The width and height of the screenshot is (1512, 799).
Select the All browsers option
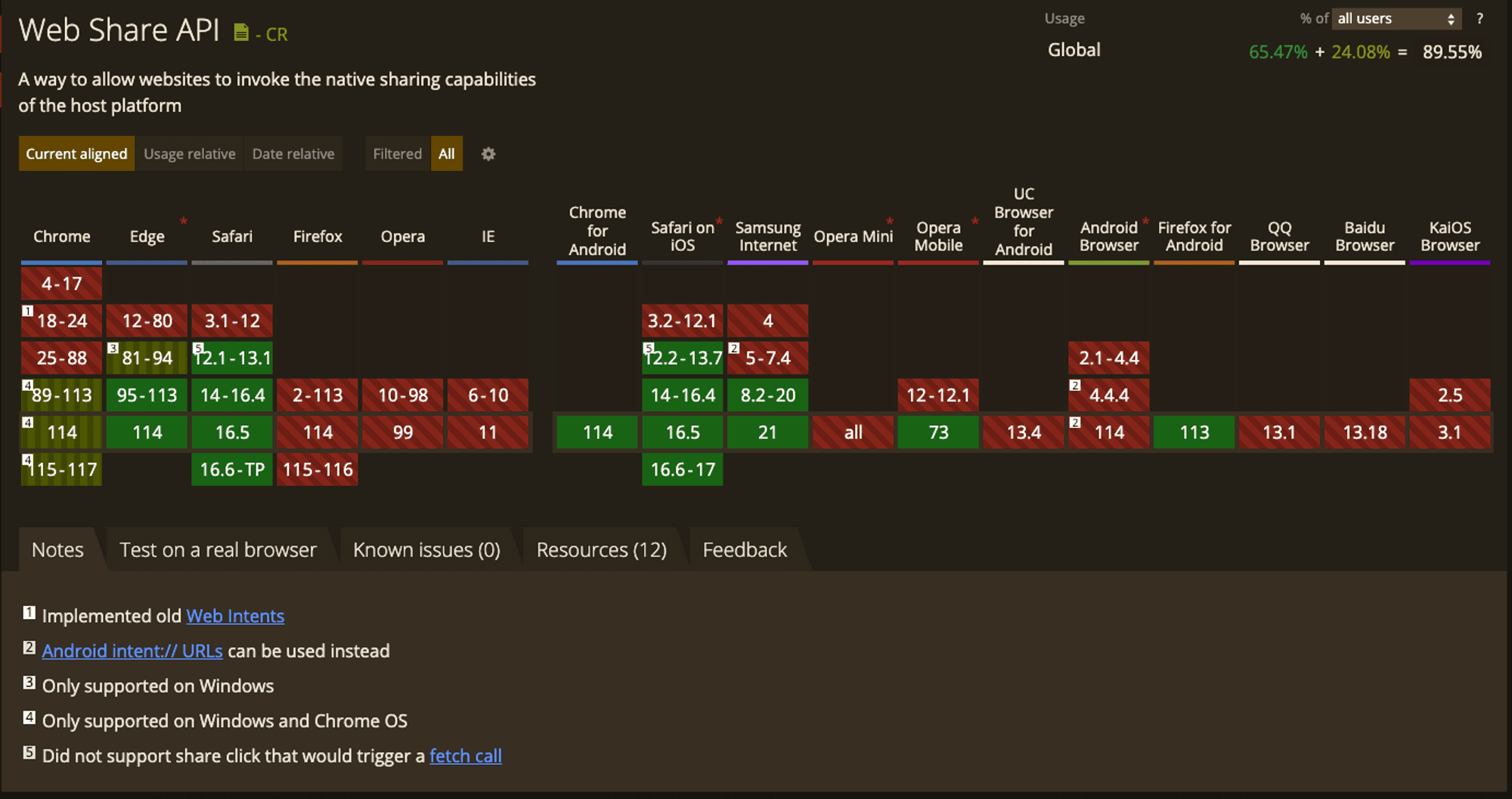pyautogui.click(x=447, y=153)
